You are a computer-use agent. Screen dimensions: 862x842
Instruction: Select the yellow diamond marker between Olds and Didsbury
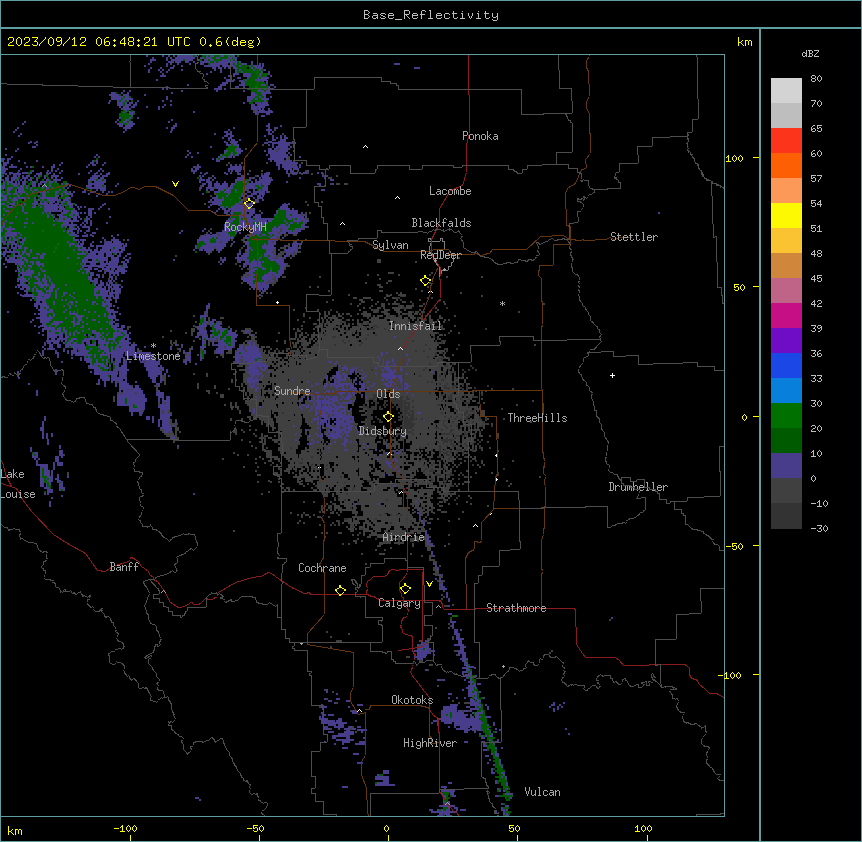(x=389, y=417)
